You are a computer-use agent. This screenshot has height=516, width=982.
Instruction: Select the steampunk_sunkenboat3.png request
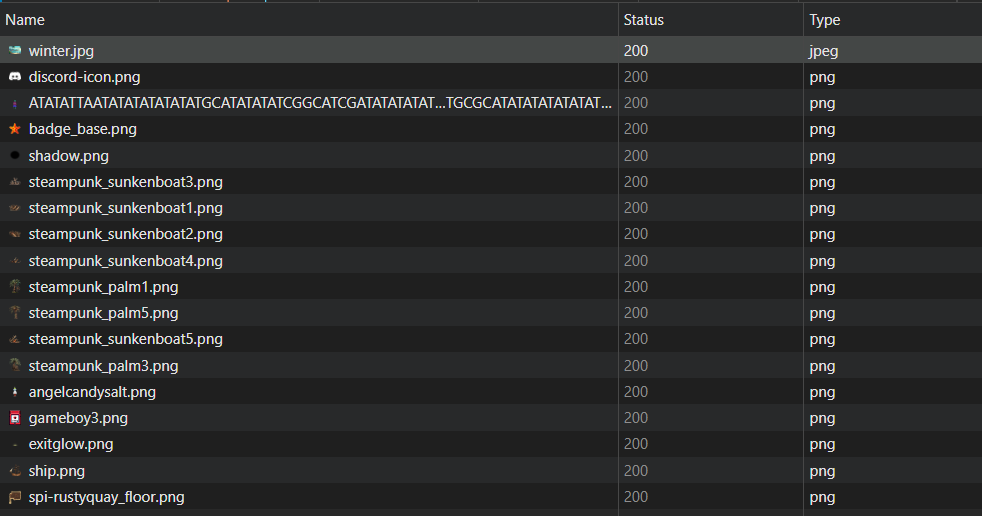click(125, 182)
